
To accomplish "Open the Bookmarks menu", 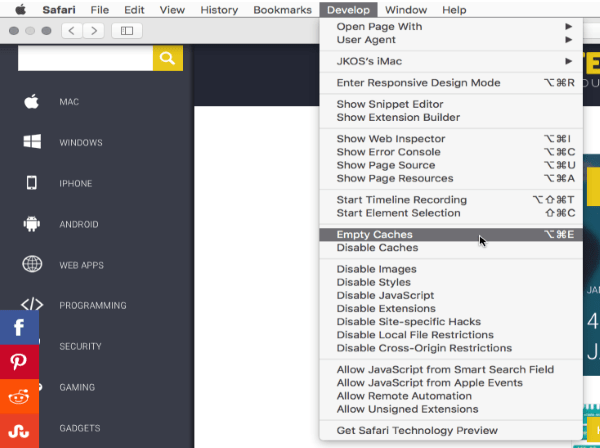I will click(282, 10).
